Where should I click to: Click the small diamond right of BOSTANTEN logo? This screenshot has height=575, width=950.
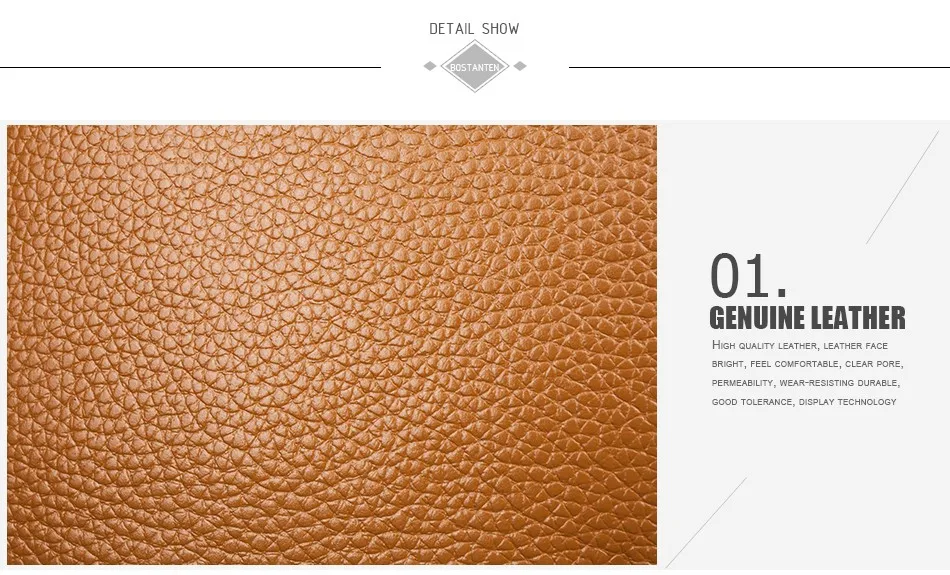[x=520, y=66]
